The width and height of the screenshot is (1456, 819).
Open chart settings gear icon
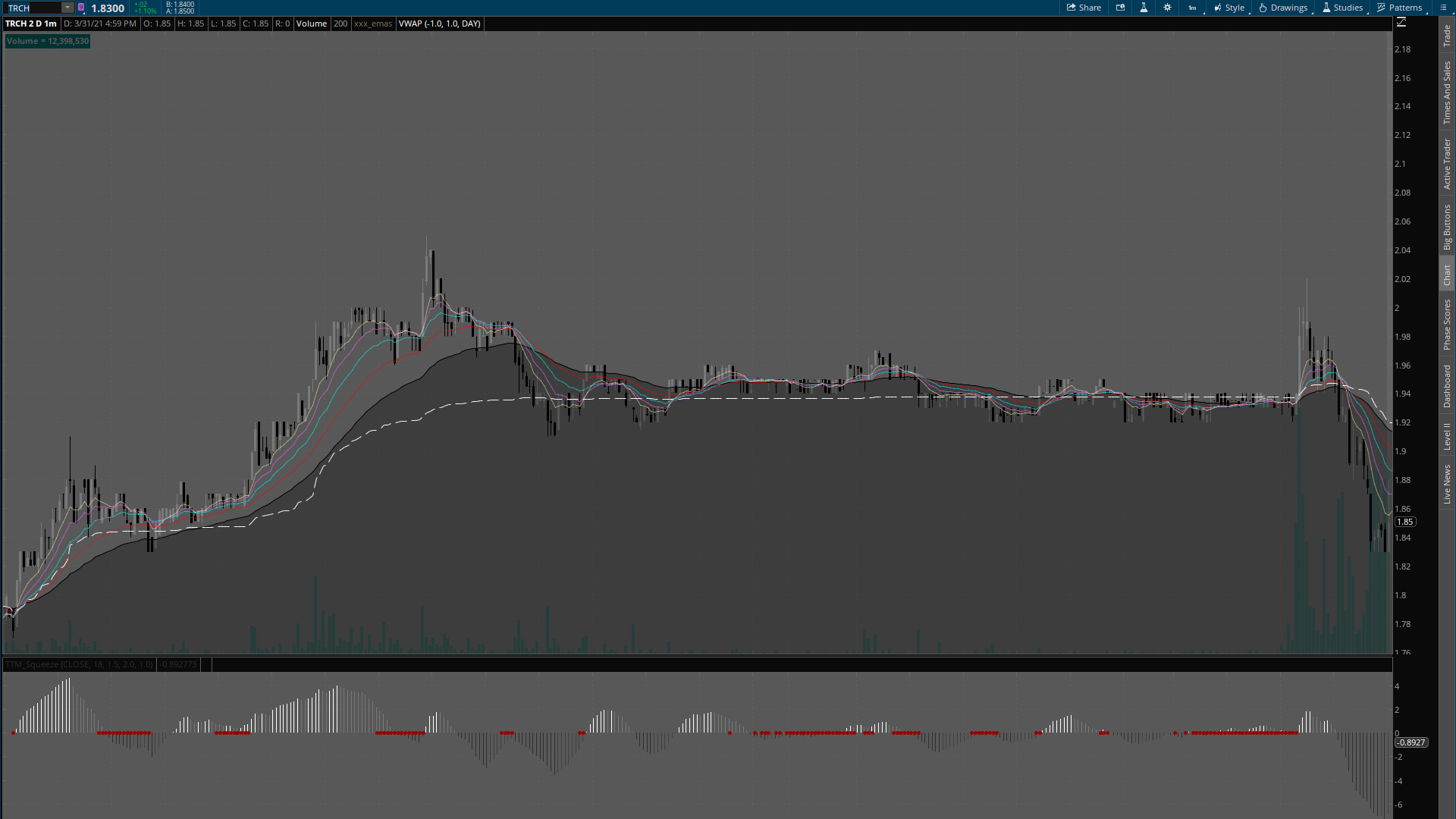(1167, 8)
